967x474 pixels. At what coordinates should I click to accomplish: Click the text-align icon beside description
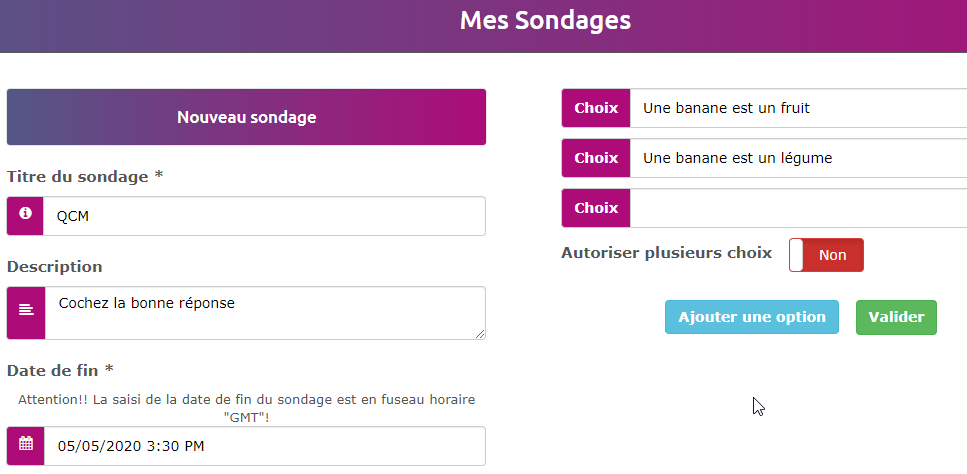click(x=25, y=312)
